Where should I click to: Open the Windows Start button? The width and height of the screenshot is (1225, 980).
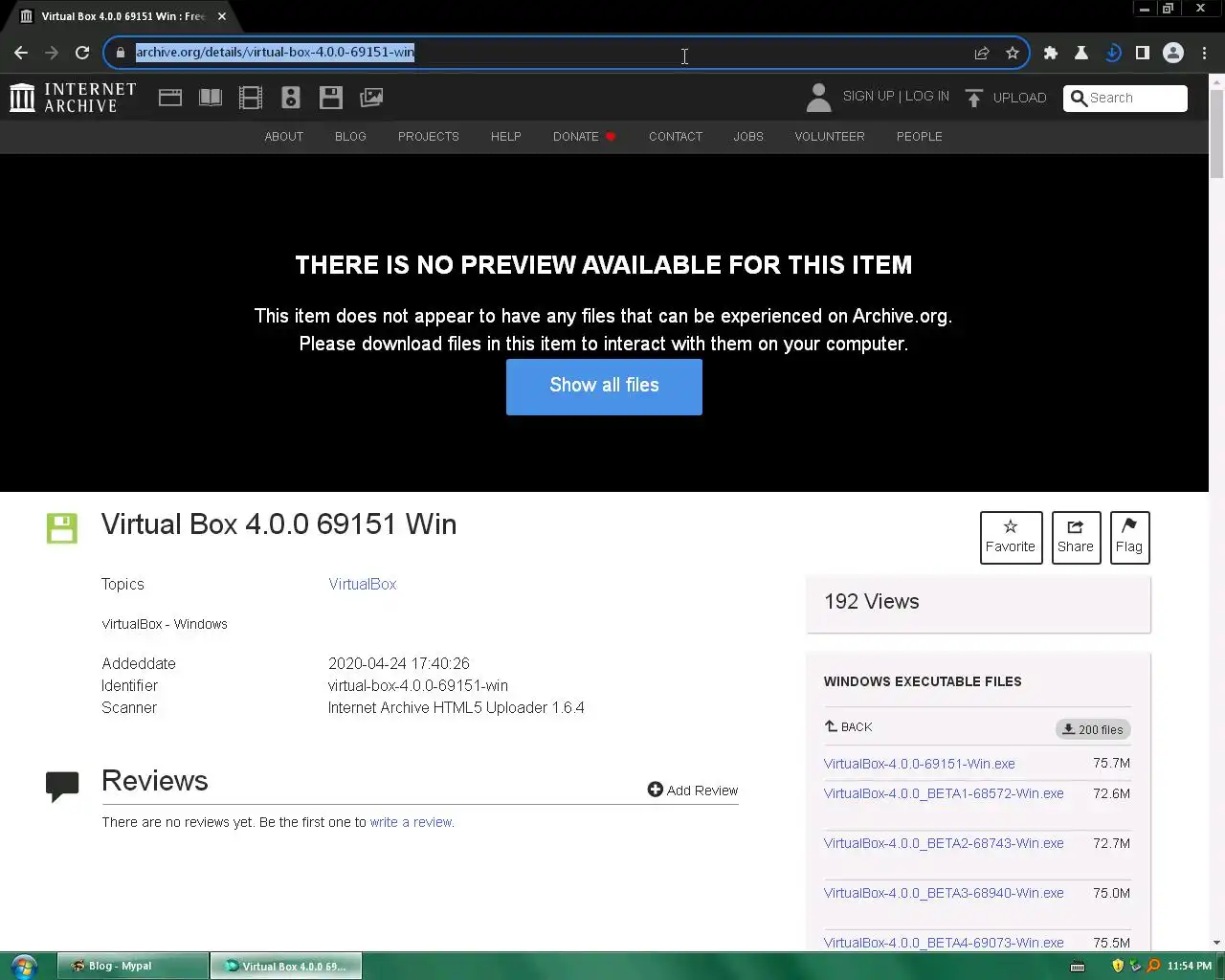pos(24,966)
